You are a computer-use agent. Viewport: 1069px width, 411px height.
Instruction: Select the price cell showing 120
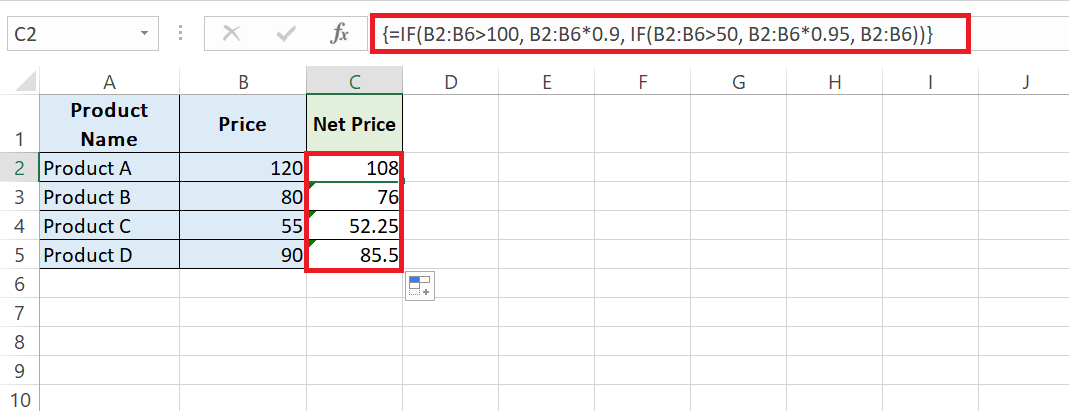coord(243,167)
